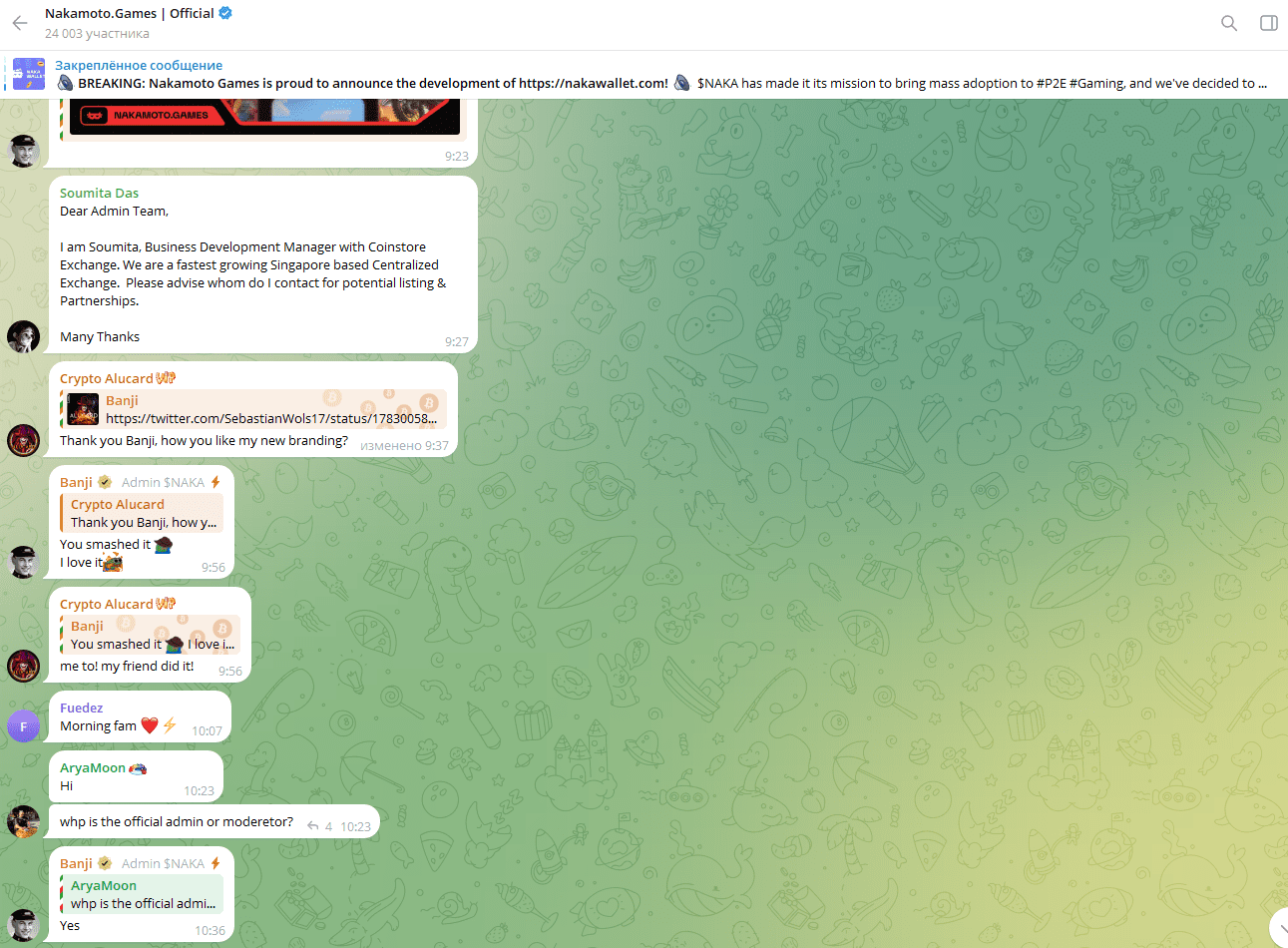Click the 'me to! my friend did it!' text
Image resolution: width=1288 pixels, height=948 pixels.
pyautogui.click(x=127, y=666)
